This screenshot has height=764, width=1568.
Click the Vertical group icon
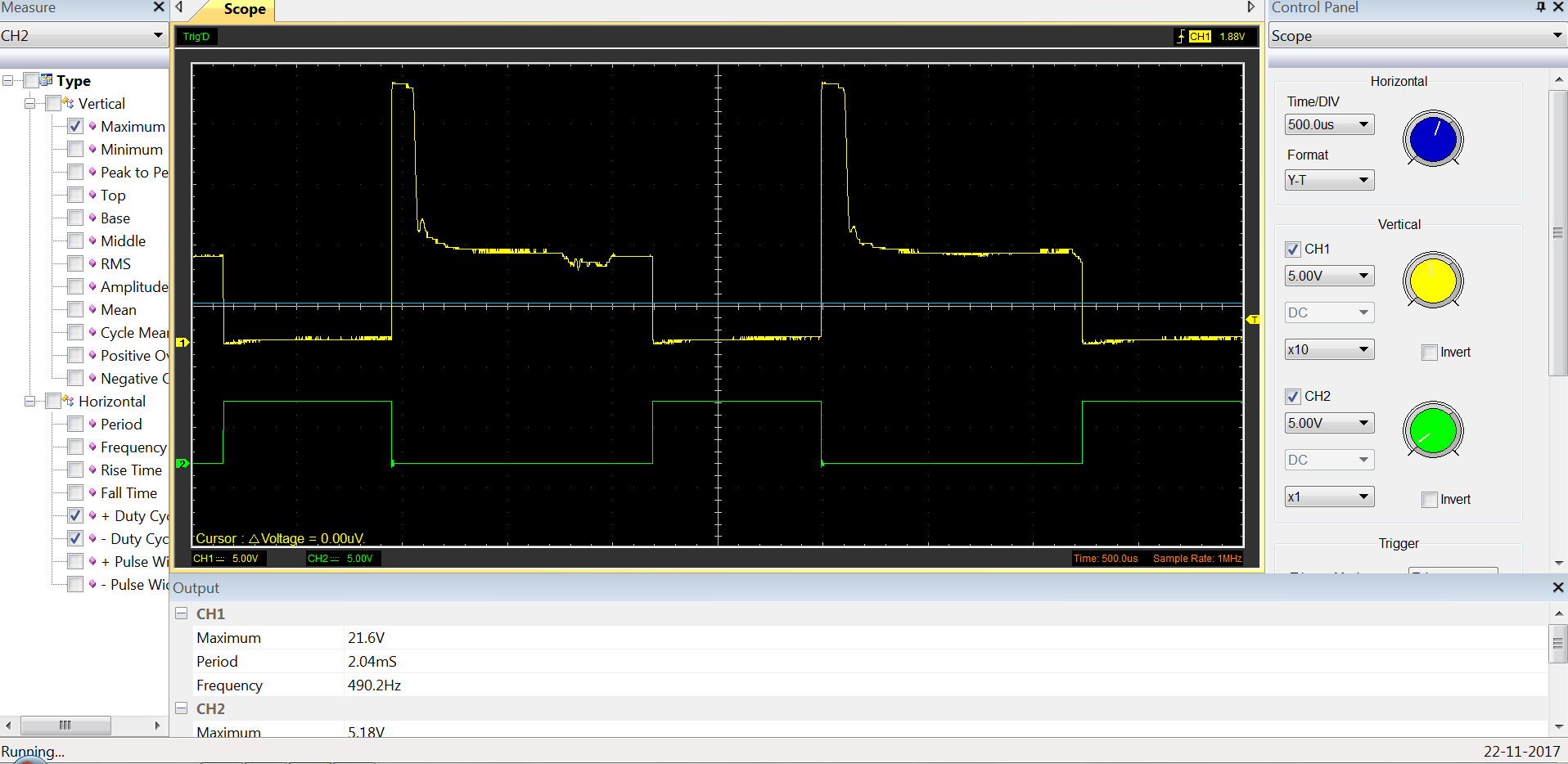(68, 103)
